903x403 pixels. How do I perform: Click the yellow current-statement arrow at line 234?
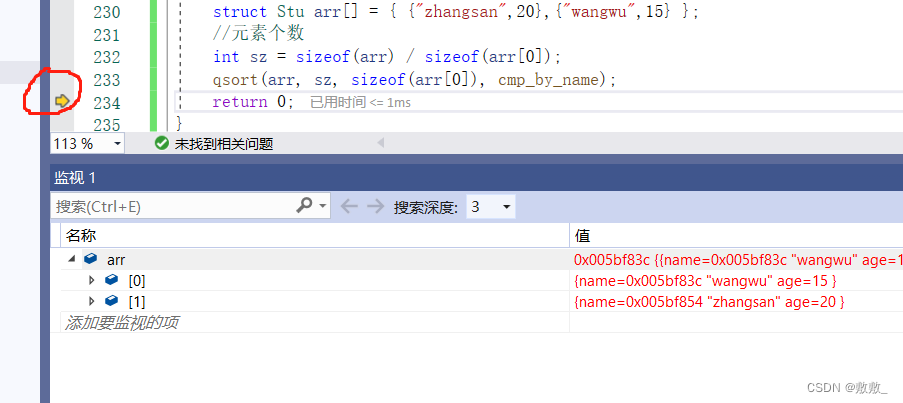pyautogui.click(x=62, y=102)
